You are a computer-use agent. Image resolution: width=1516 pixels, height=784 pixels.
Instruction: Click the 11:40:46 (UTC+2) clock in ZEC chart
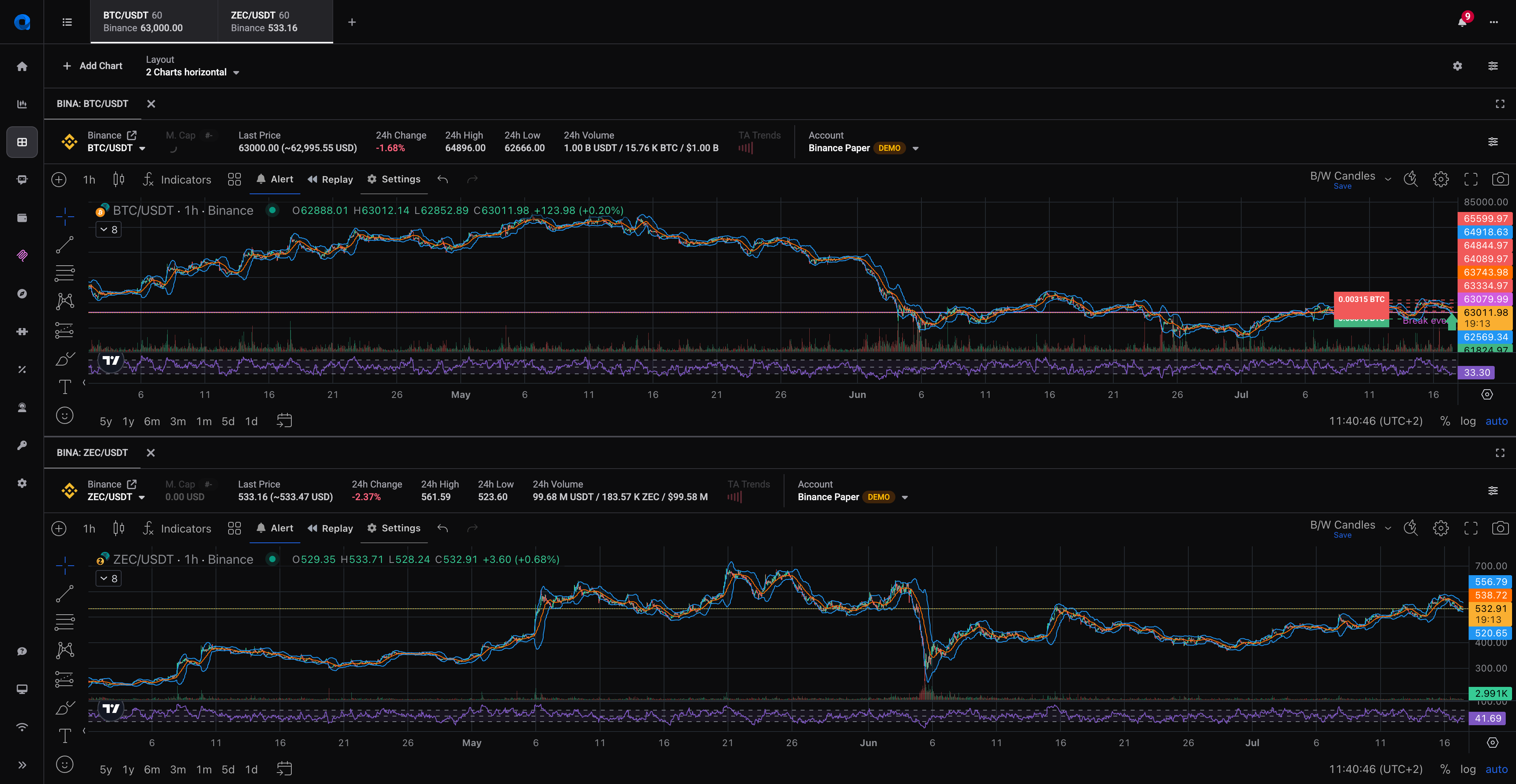pyautogui.click(x=1375, y=769)
